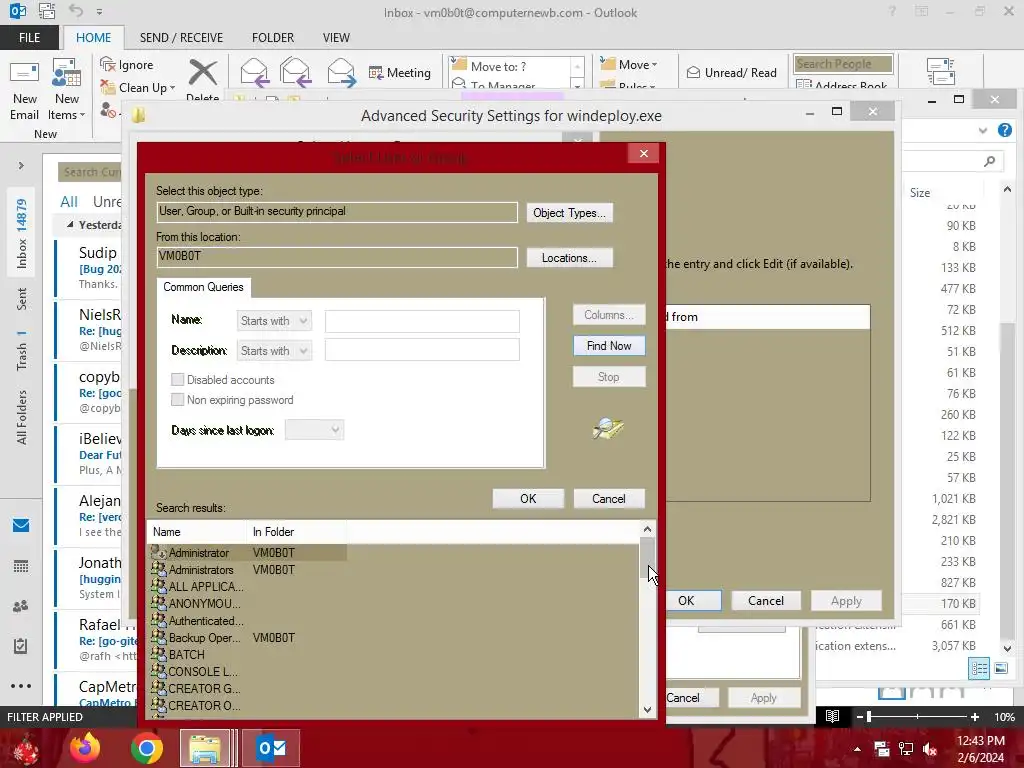Open Outlook taskbar button
The width and height of the screenshot is (1024, 768).
(x=271, y=748)
